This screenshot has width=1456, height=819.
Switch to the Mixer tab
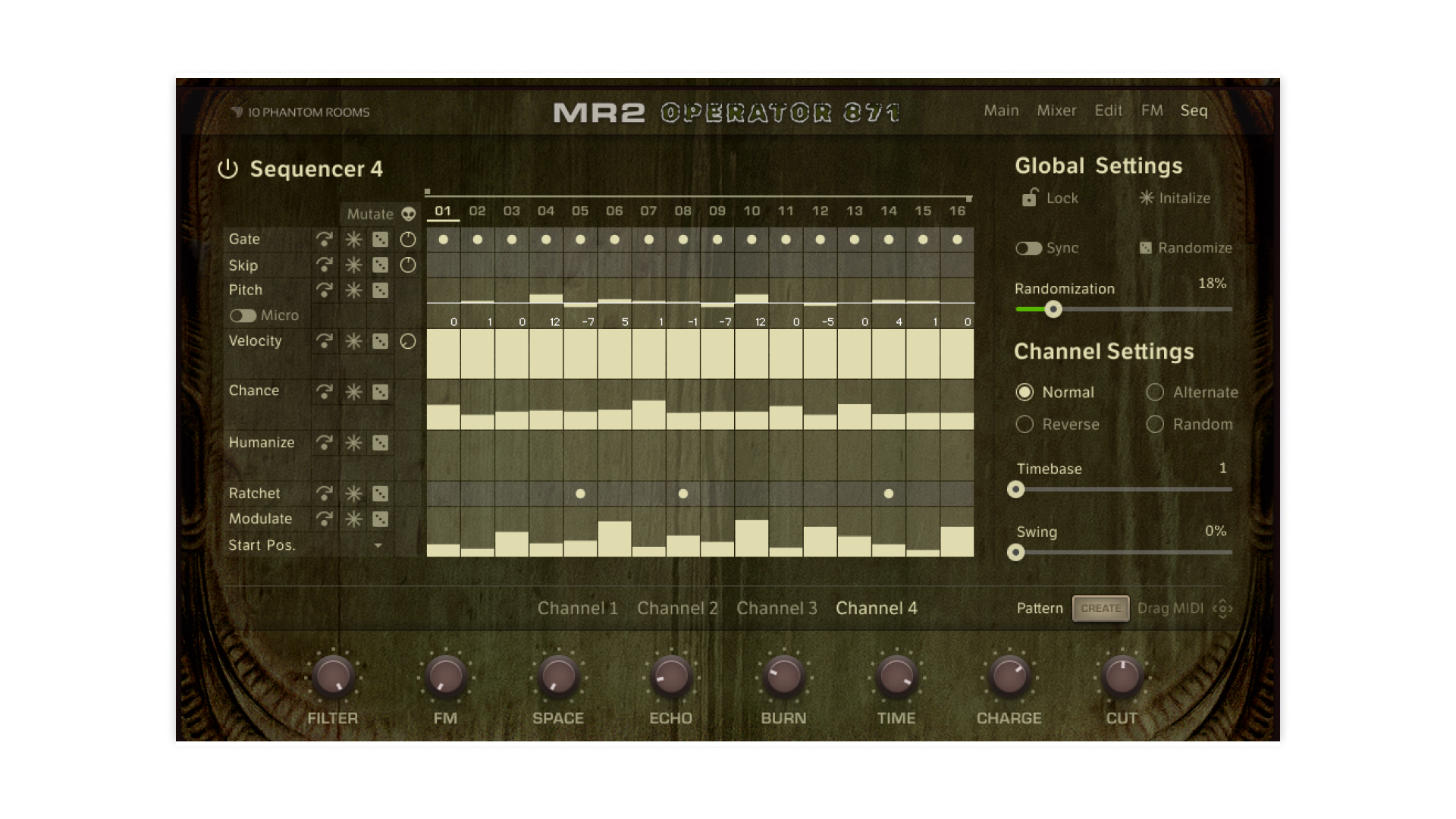(1056, 111)
